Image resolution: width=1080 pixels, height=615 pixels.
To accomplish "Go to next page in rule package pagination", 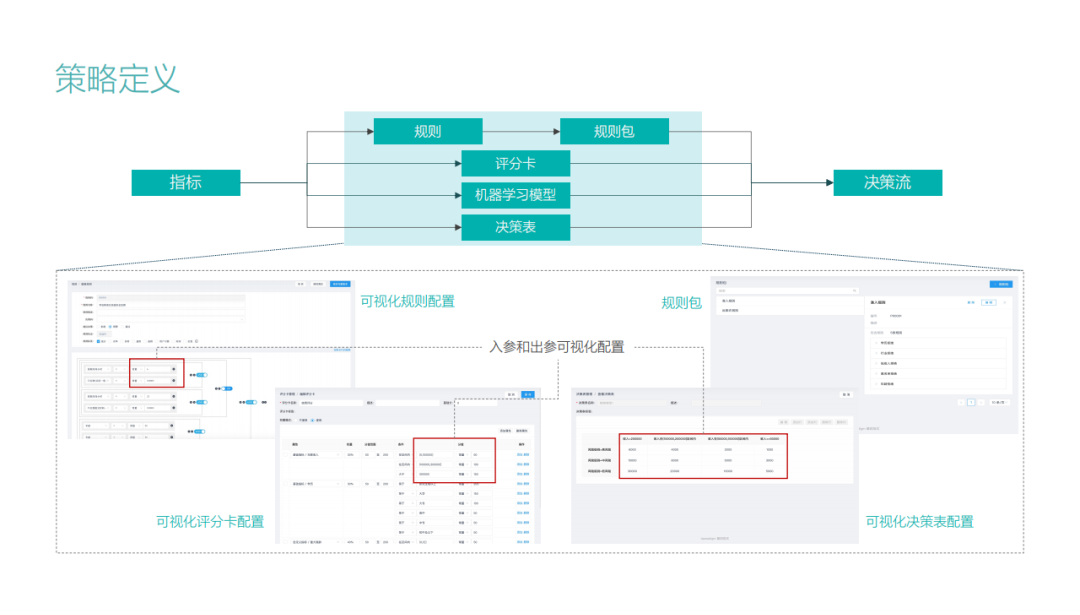I will (982, 402).
